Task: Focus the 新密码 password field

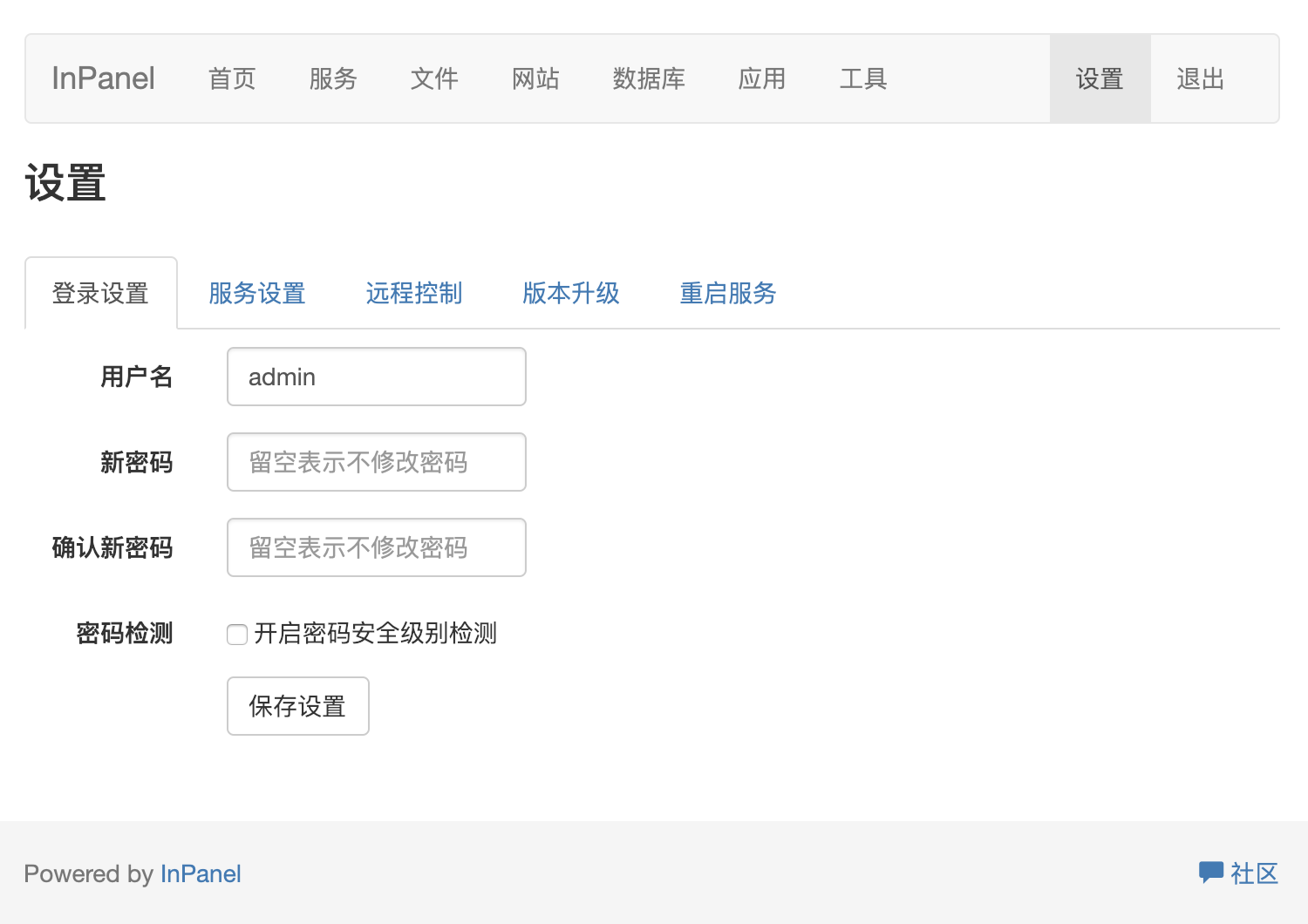Action: 377,462
